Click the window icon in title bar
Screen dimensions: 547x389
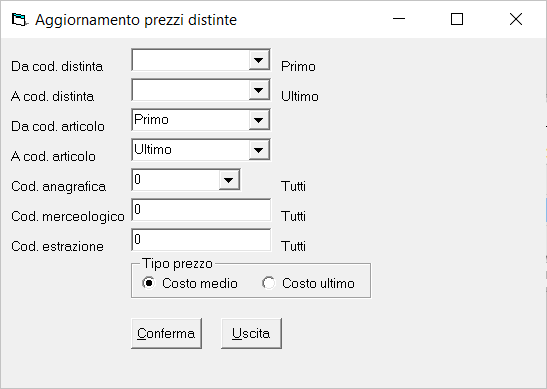tap(19, 20)
